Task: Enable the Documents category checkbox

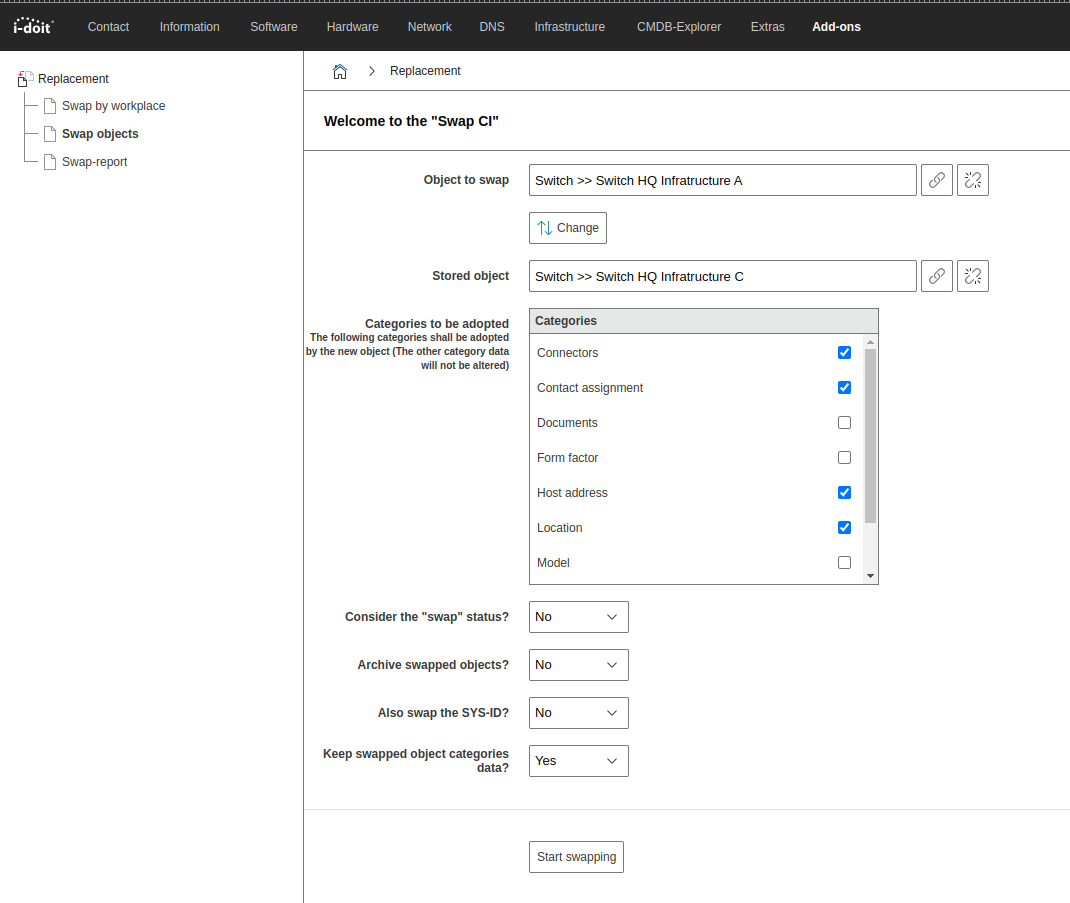Action: click(844, 422)
